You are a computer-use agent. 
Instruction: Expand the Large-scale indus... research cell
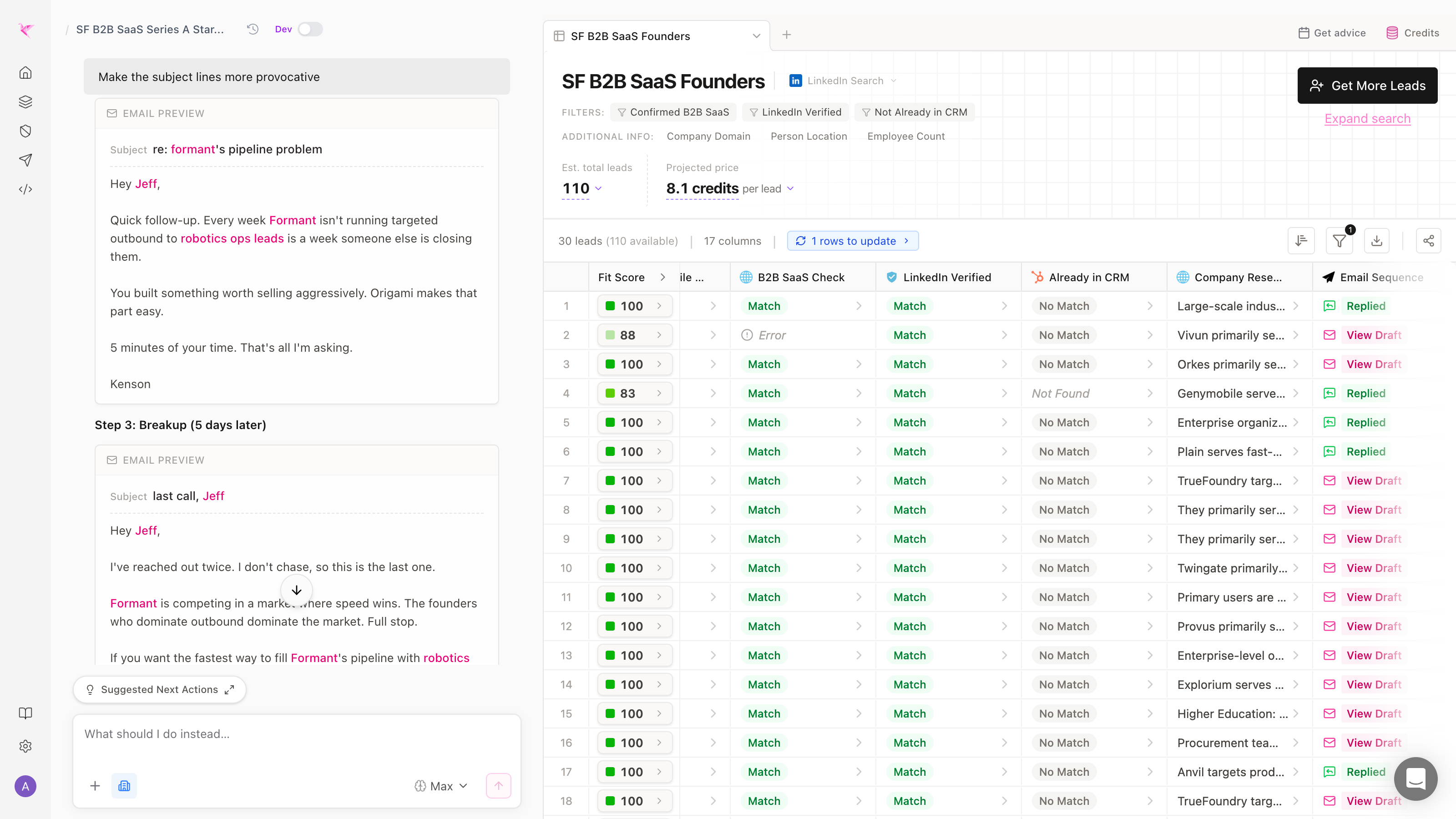(1295, 306)
